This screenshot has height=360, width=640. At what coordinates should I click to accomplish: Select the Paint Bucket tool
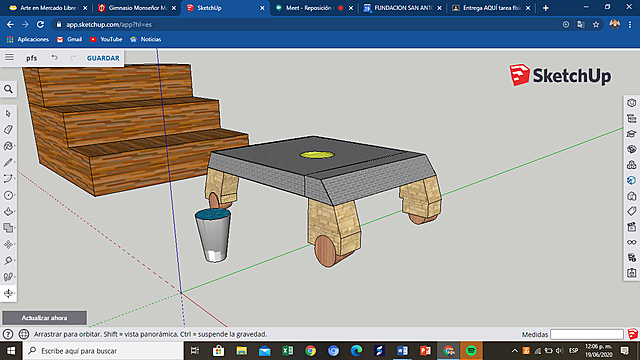coord(8,146)
